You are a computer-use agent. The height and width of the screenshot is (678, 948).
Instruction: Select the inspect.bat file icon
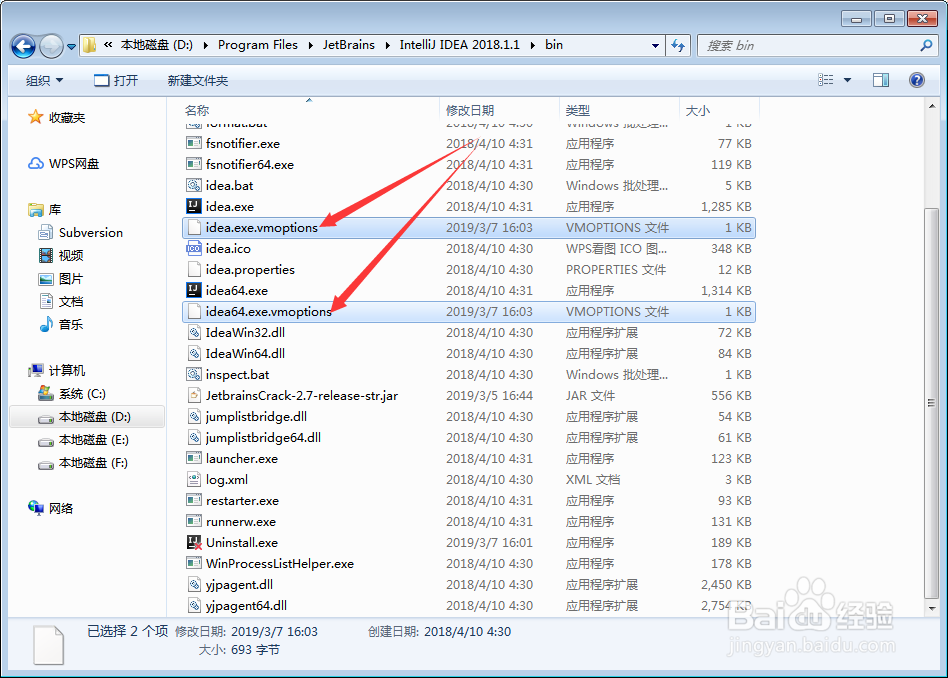(x=193, y=374)
